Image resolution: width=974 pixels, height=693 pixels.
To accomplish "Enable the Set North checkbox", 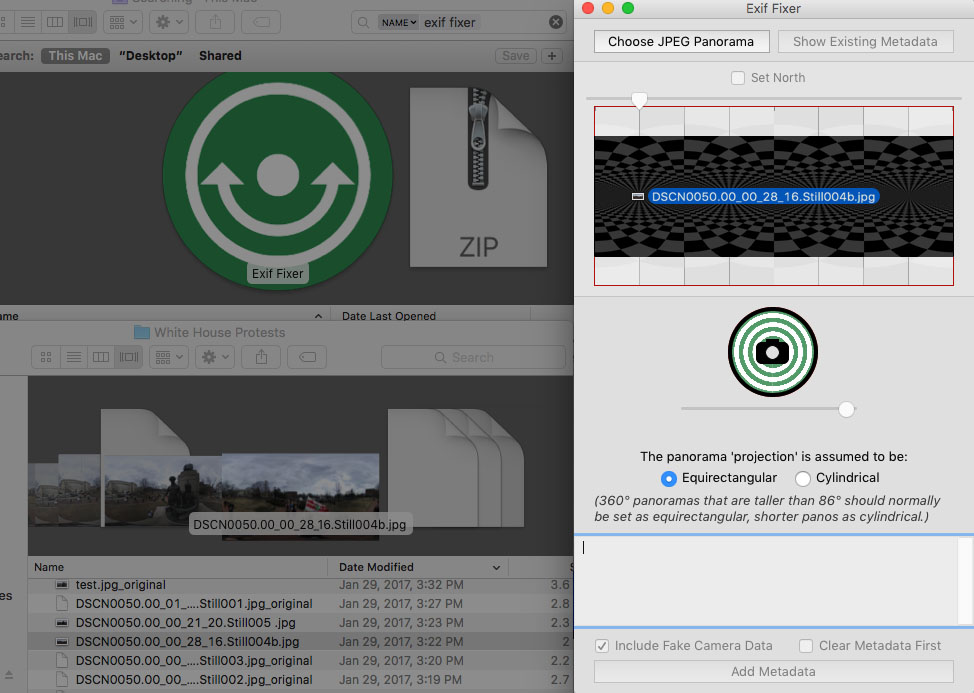I will [738, 78].
